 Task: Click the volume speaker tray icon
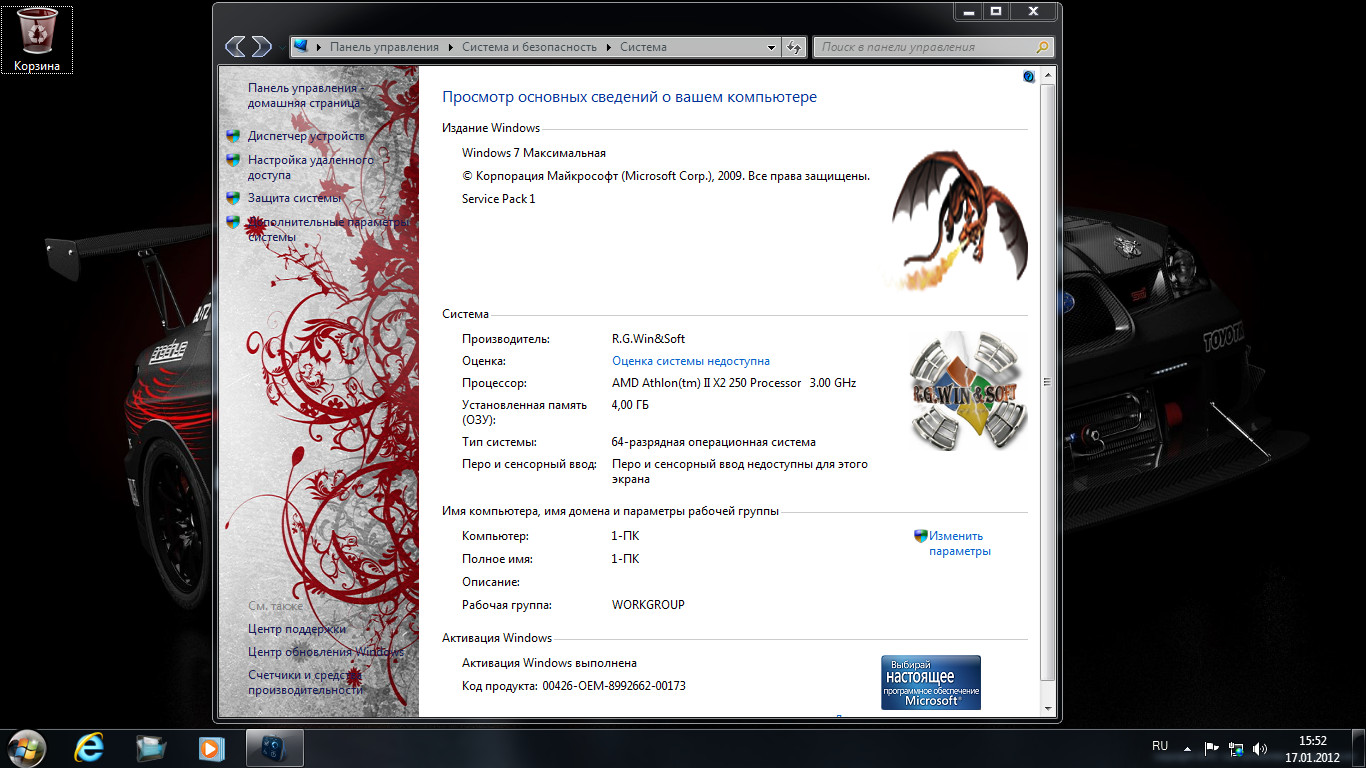tap(1260, 747)
